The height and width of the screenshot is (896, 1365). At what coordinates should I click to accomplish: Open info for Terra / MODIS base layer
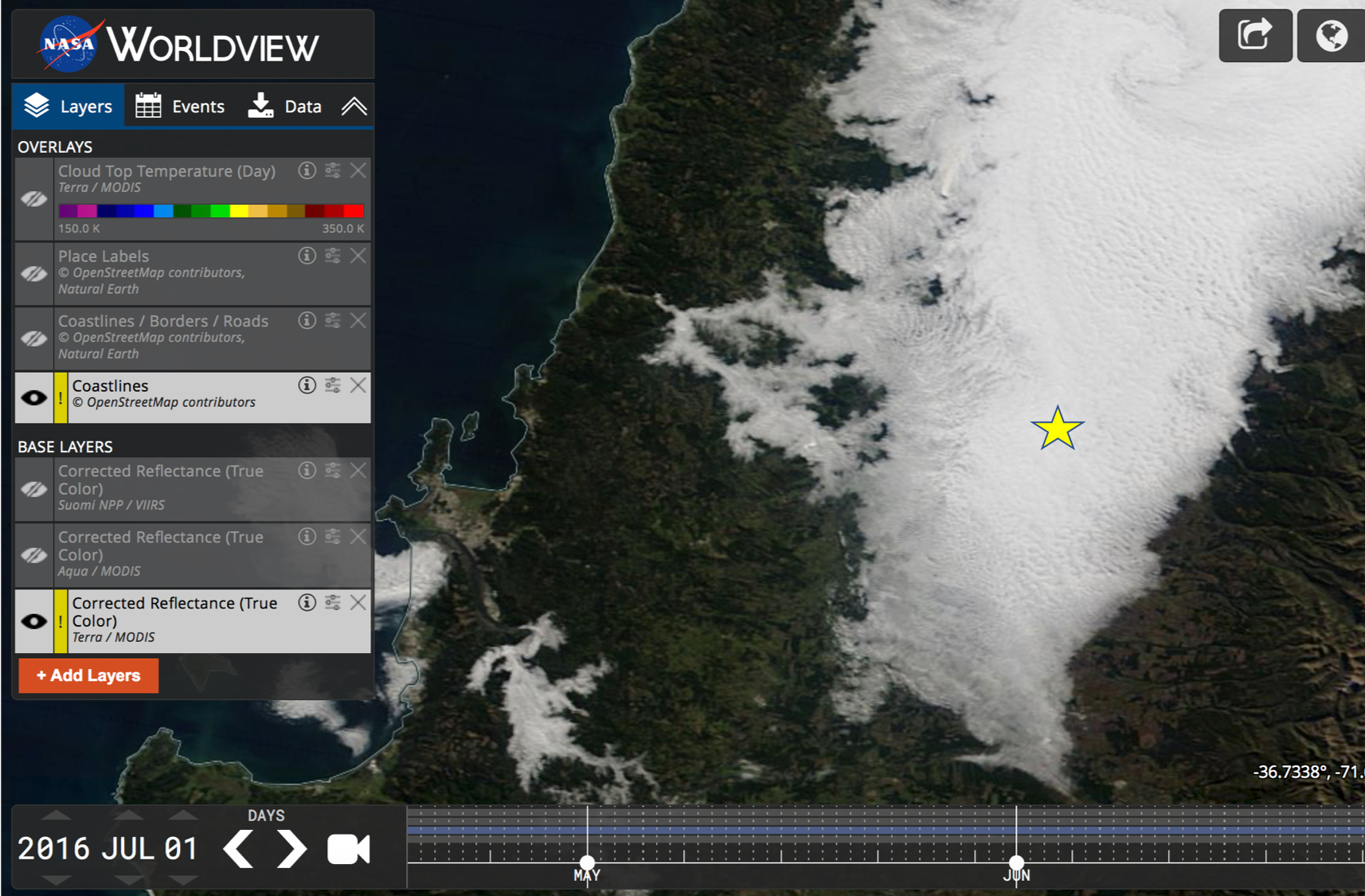tap(307, 602)
